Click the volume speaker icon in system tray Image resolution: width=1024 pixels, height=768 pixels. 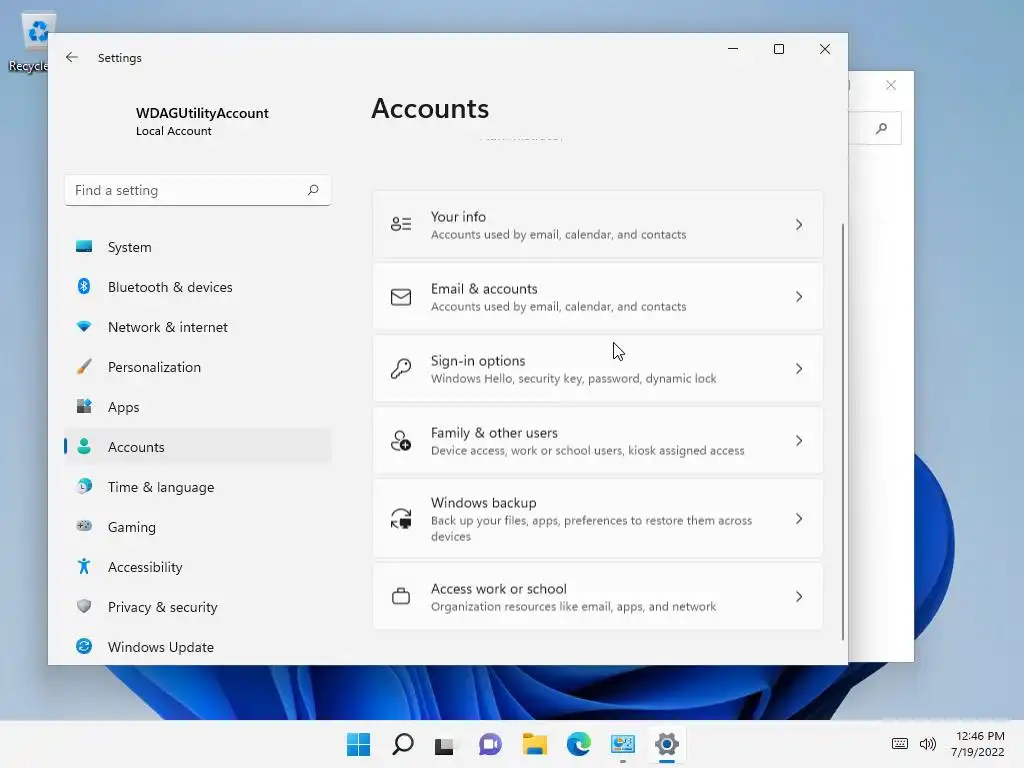pyautogui.click(x=927, y=744)
